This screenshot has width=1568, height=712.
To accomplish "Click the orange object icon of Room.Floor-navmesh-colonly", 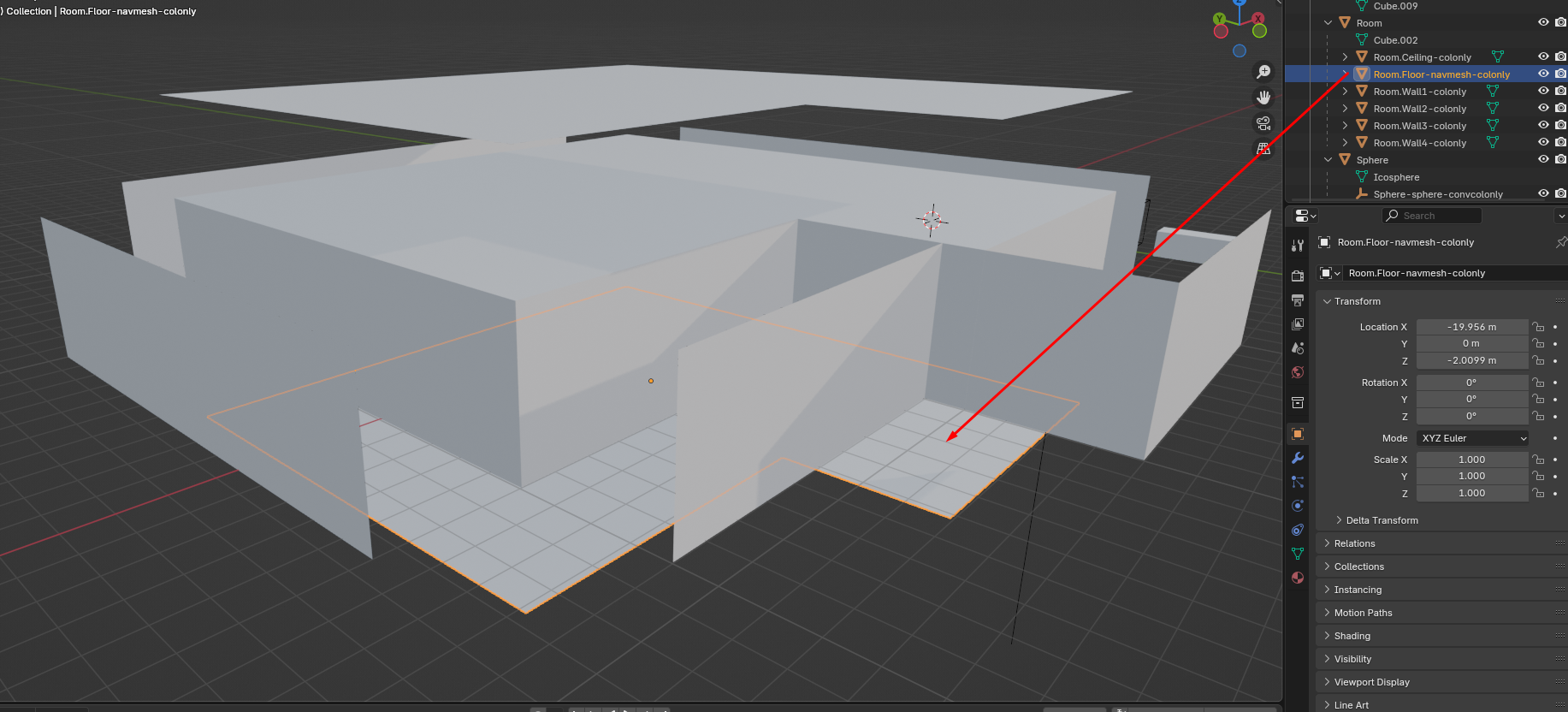I will [1362, 74].
